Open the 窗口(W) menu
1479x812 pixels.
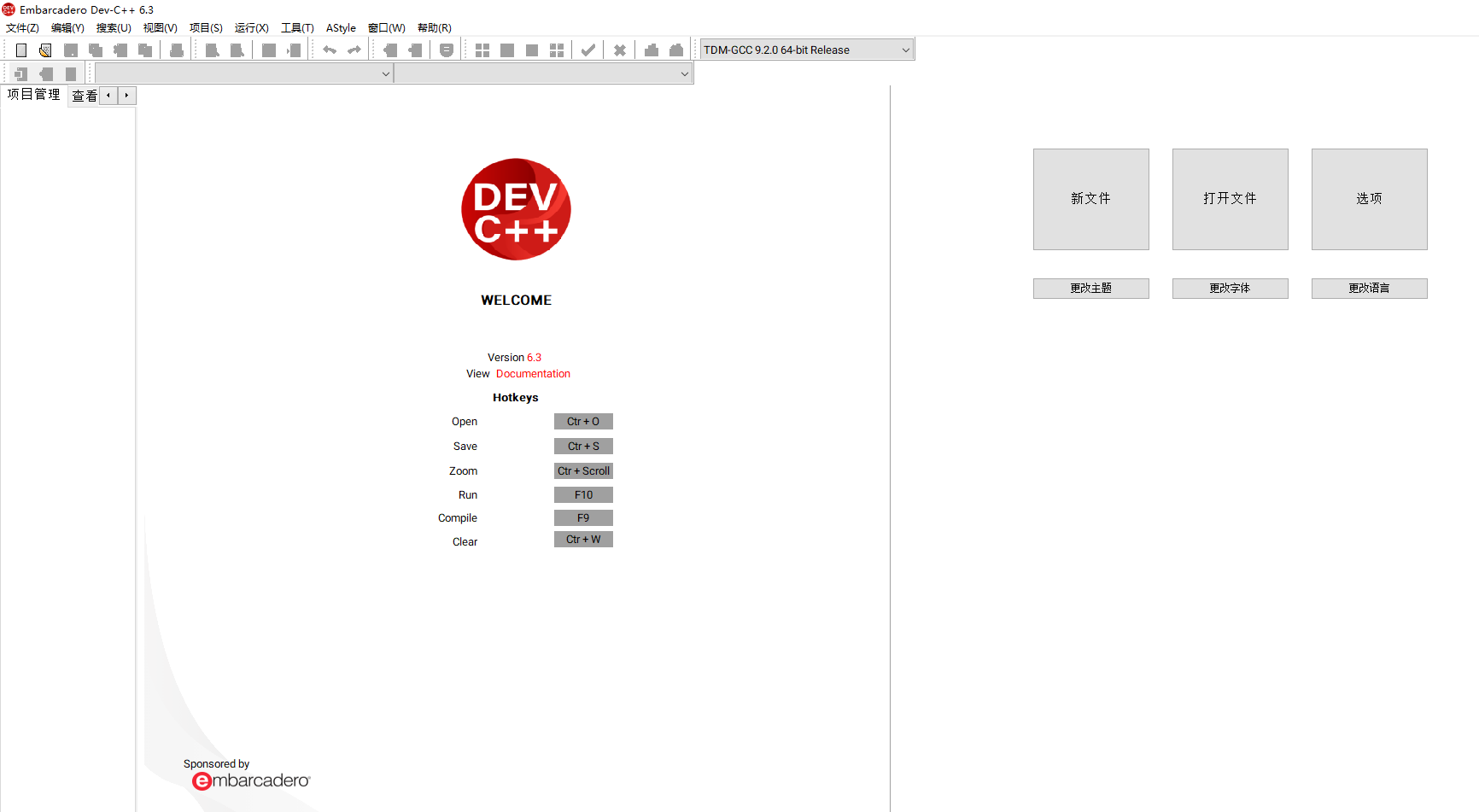(x=387, y=28)
